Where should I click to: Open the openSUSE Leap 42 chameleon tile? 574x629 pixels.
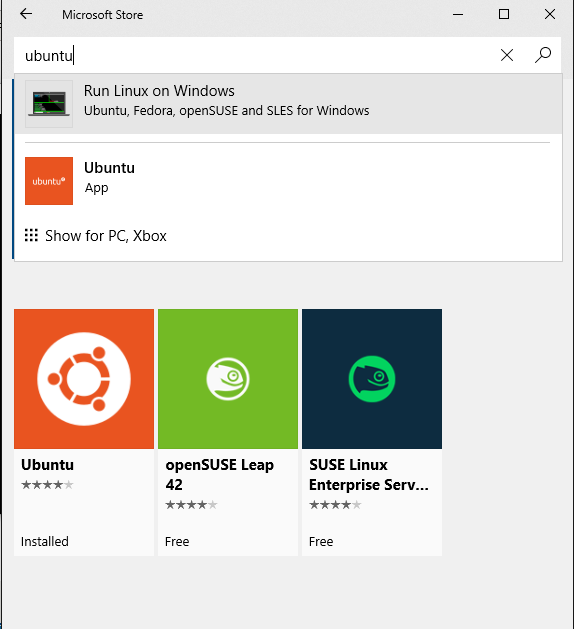pyautogui.click(x=228, y=379)
